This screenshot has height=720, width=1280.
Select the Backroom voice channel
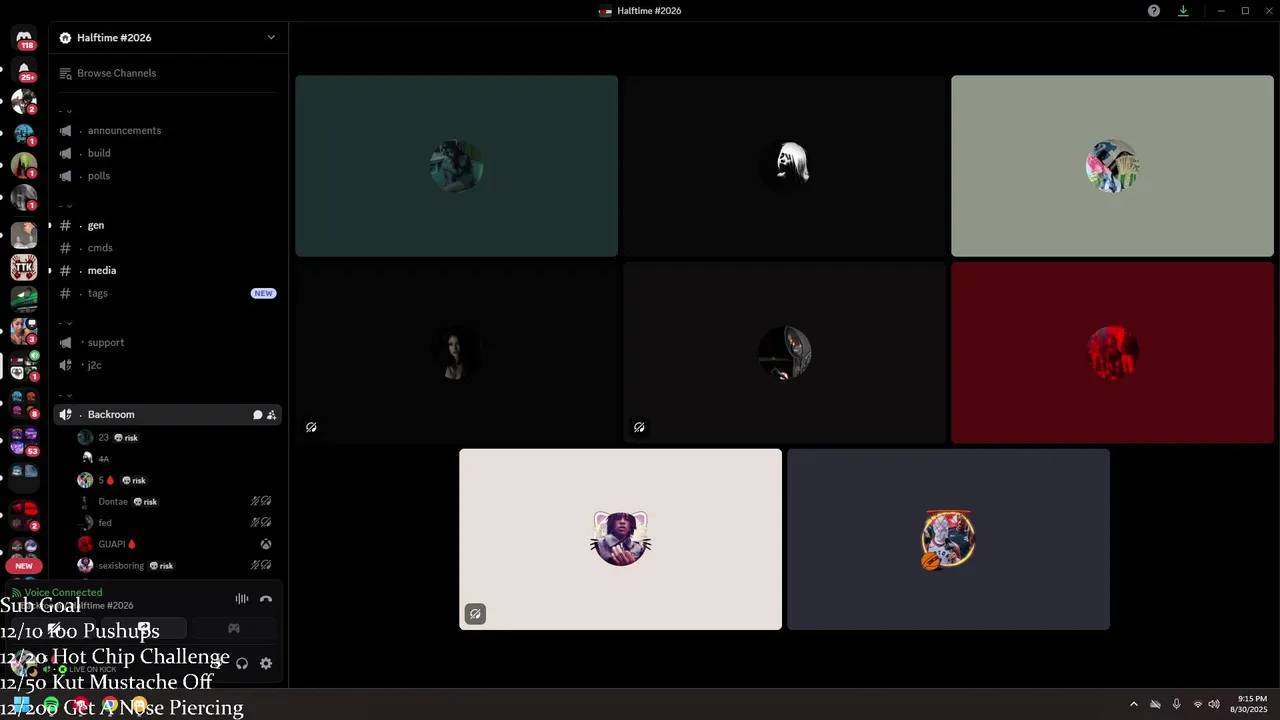tap(168, 415)
